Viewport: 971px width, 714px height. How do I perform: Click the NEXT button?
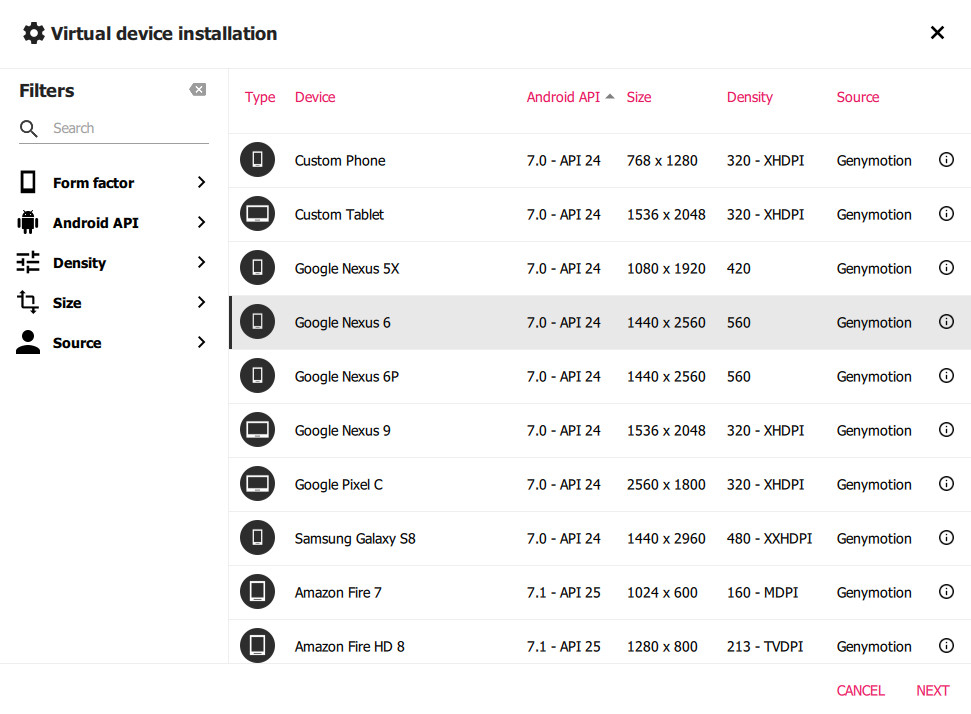tap(933, 690)
